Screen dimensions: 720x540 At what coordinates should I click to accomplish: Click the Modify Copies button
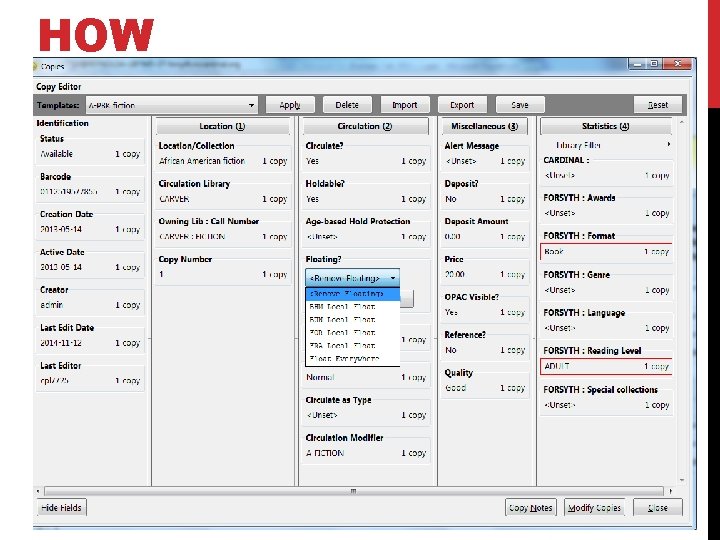pyautogui.click(x=595, y=508)
